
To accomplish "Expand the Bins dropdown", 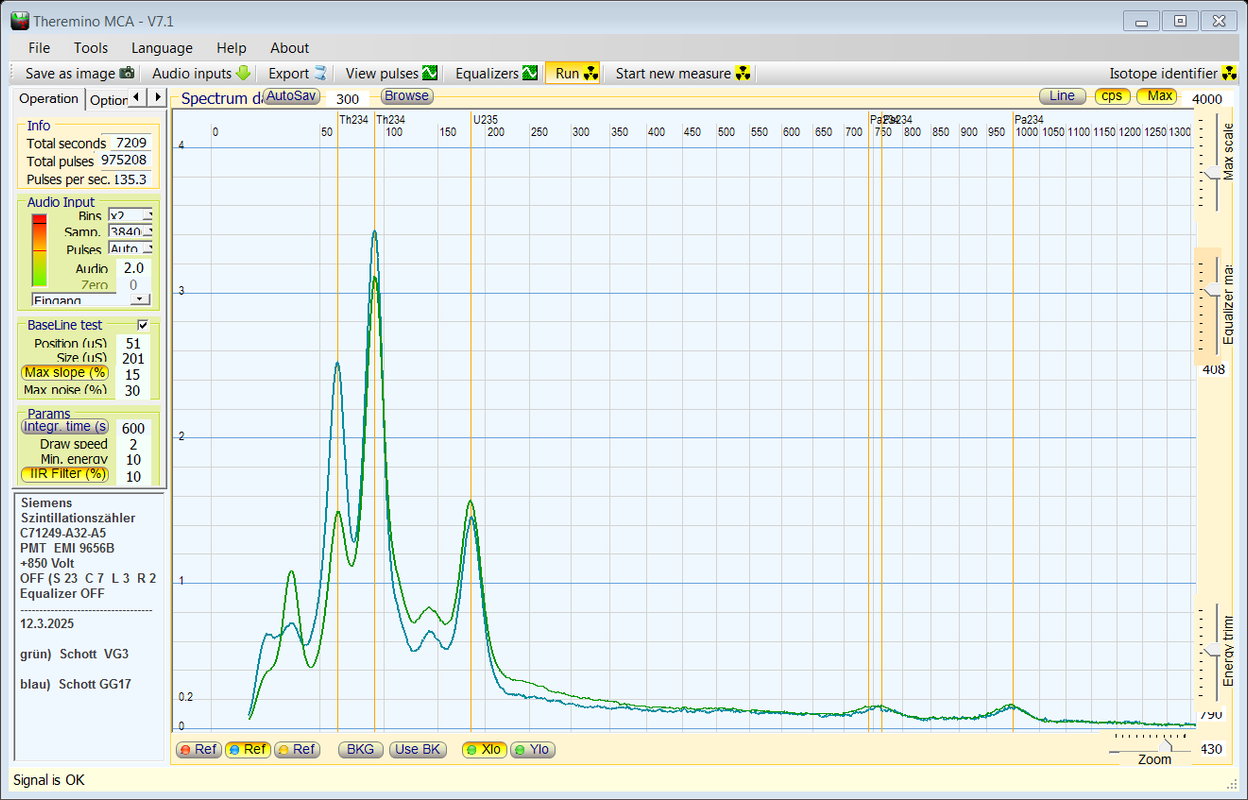I will tap(147, 216).
